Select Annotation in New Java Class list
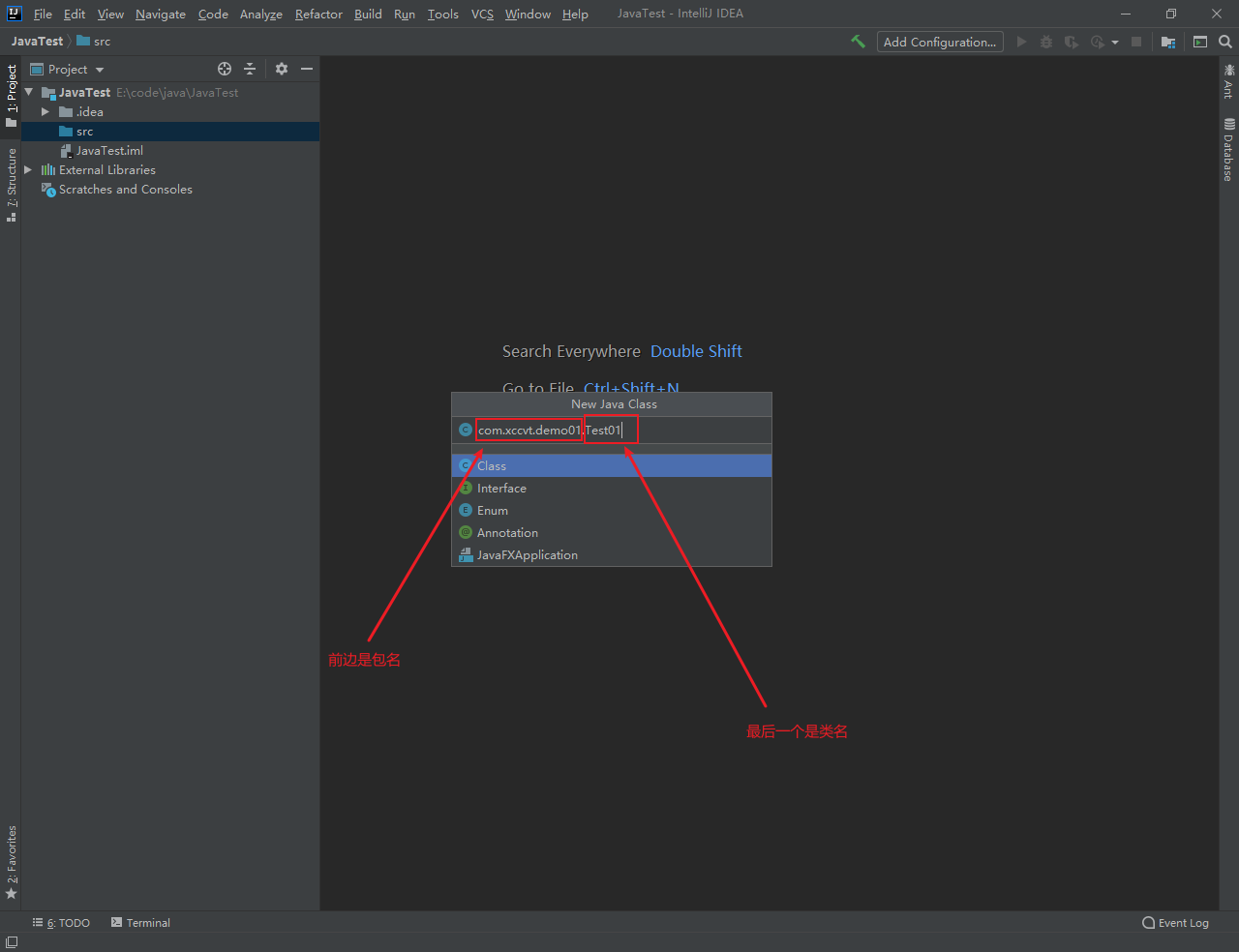 click(612, 532)
